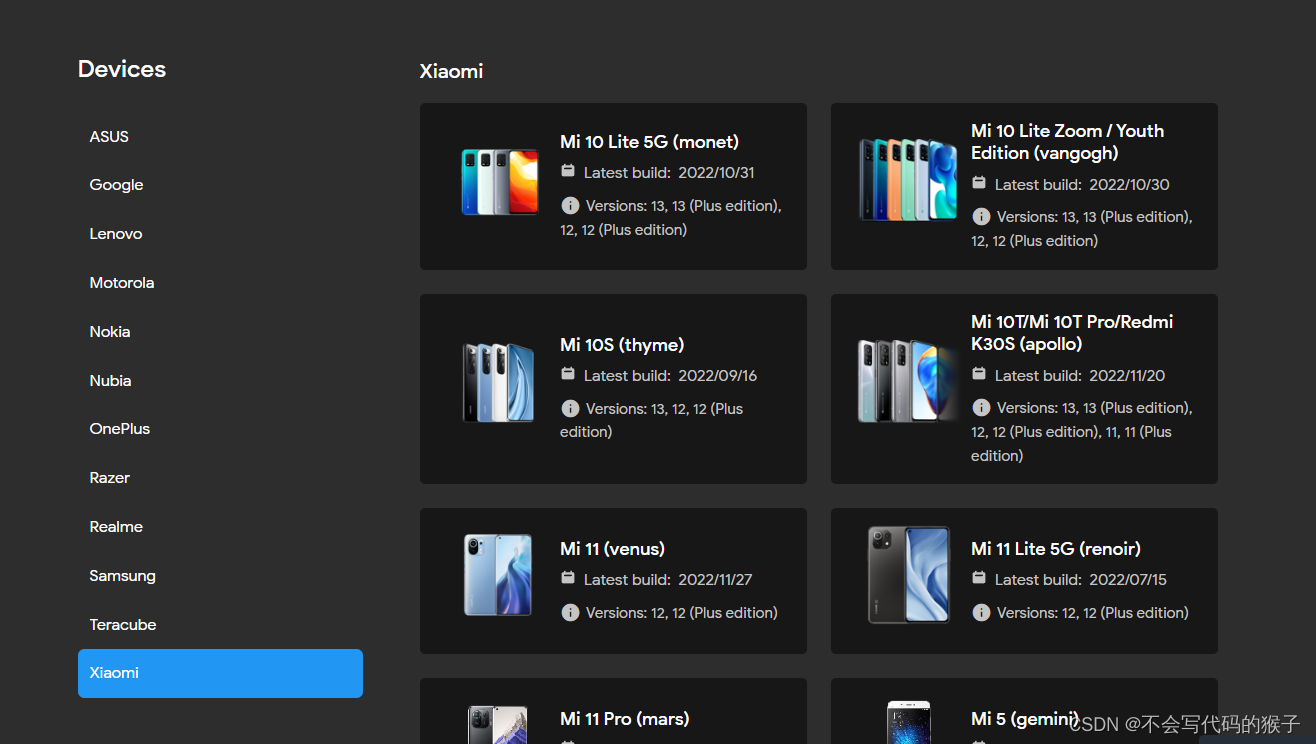Click calendar icon on the monet card
1316x744 pixels.
click(x=568, y=171)
